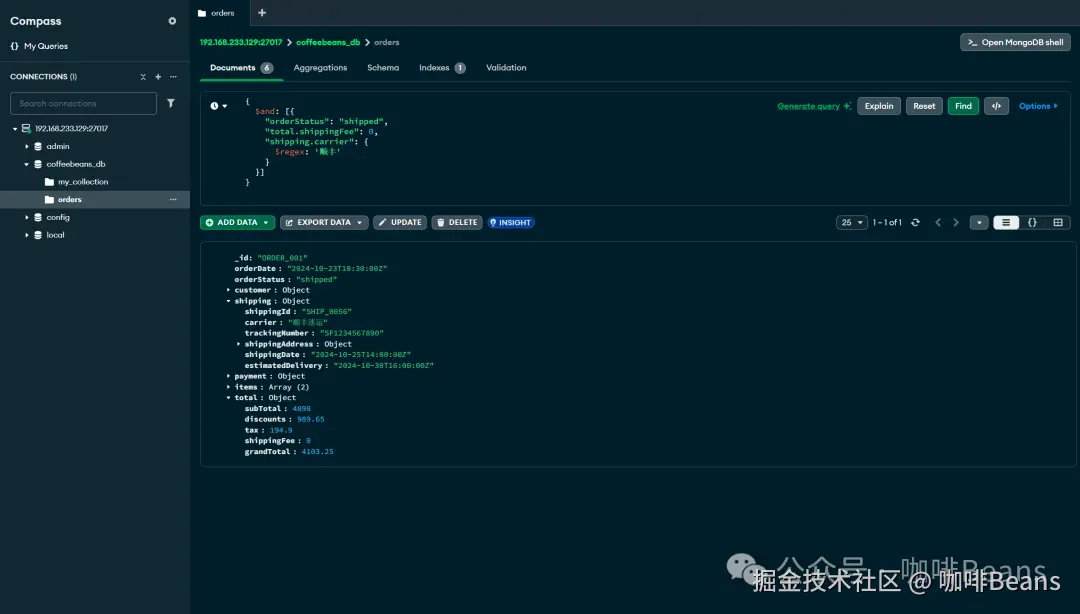Open my_collection in the sidebar
Screen dimensions: 1080x614
[x=83, y=182]
